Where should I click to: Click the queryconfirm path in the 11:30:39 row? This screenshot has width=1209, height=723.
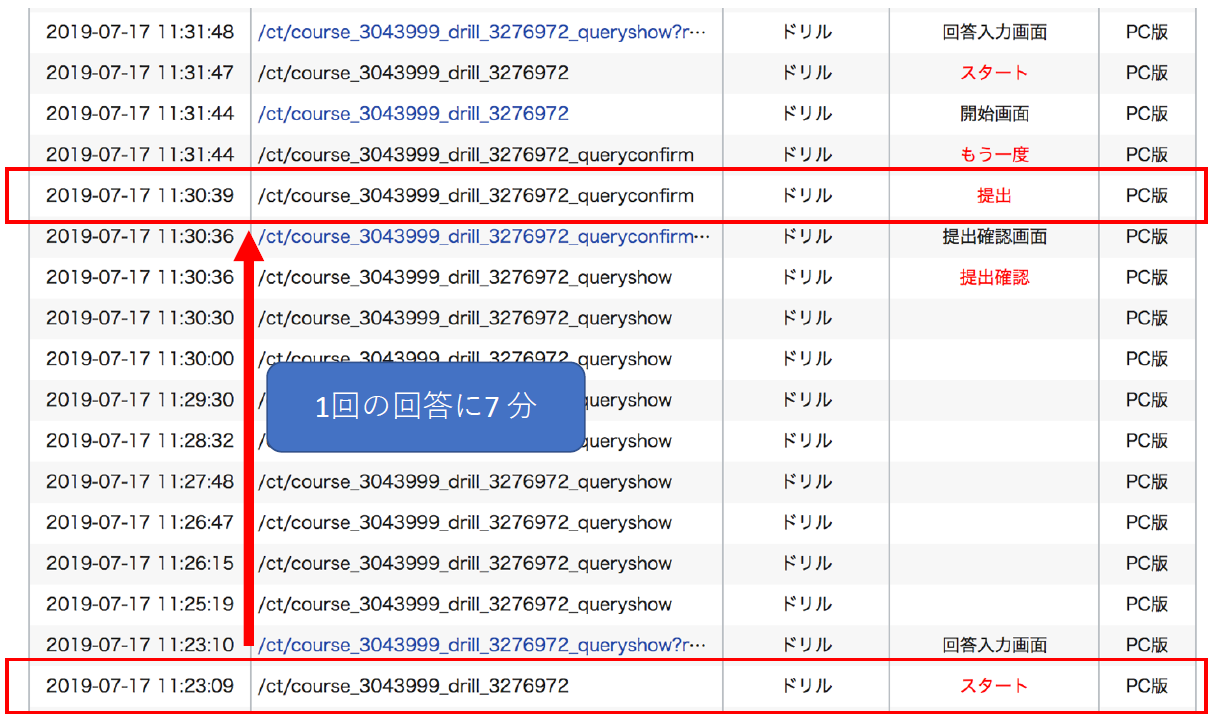tap(476, 196)
